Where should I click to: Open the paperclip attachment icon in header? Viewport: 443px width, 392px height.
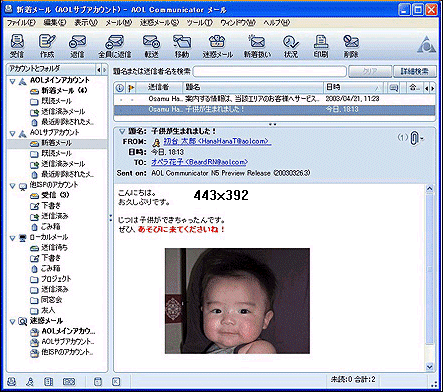point(414,138)
